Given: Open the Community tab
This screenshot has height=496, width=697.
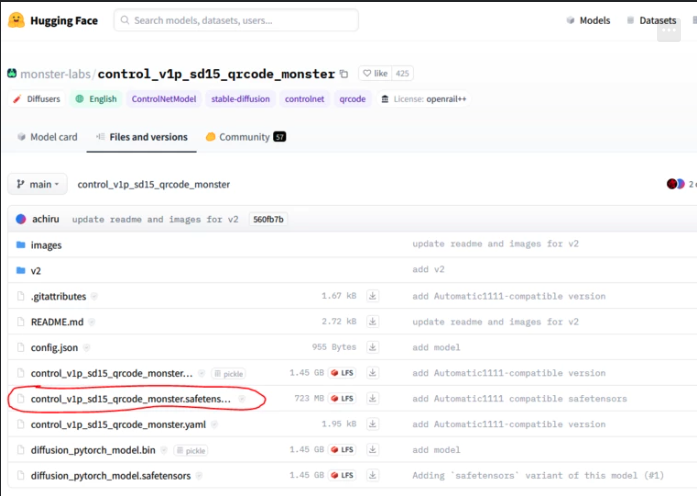Looking at the screenshot, I should coord(244,137).
